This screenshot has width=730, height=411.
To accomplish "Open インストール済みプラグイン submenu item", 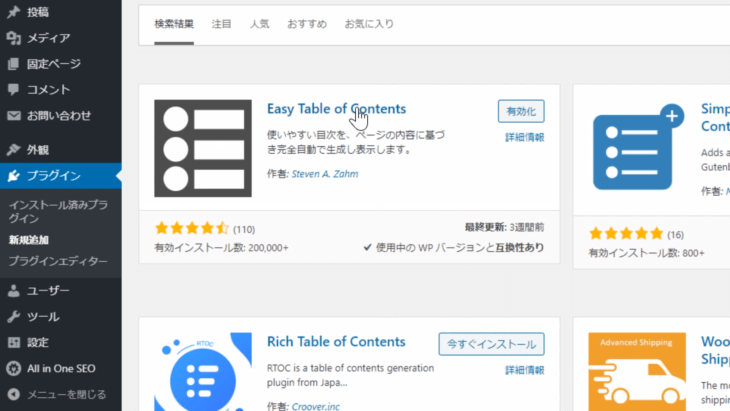I will pyautogui.click(x=58, y=211).
